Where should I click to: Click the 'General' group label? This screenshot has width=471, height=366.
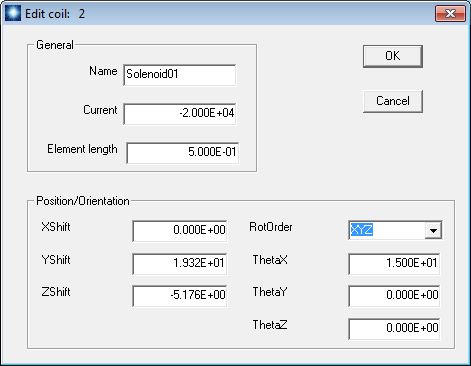coord(55,45)
